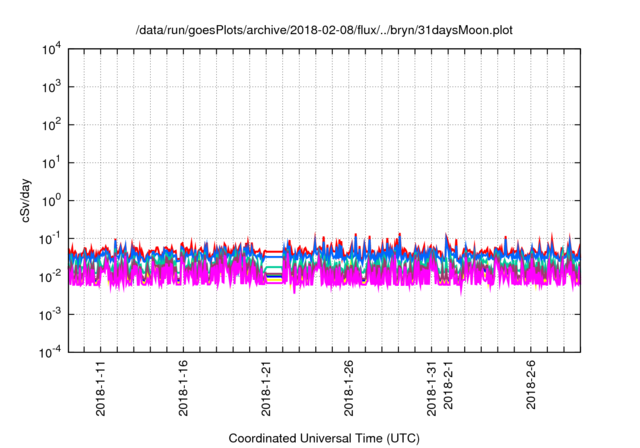Click the 10^-2 y-axis tick label
The width and height of the screenshot is (640, 448).
click(x=52, y=276)
